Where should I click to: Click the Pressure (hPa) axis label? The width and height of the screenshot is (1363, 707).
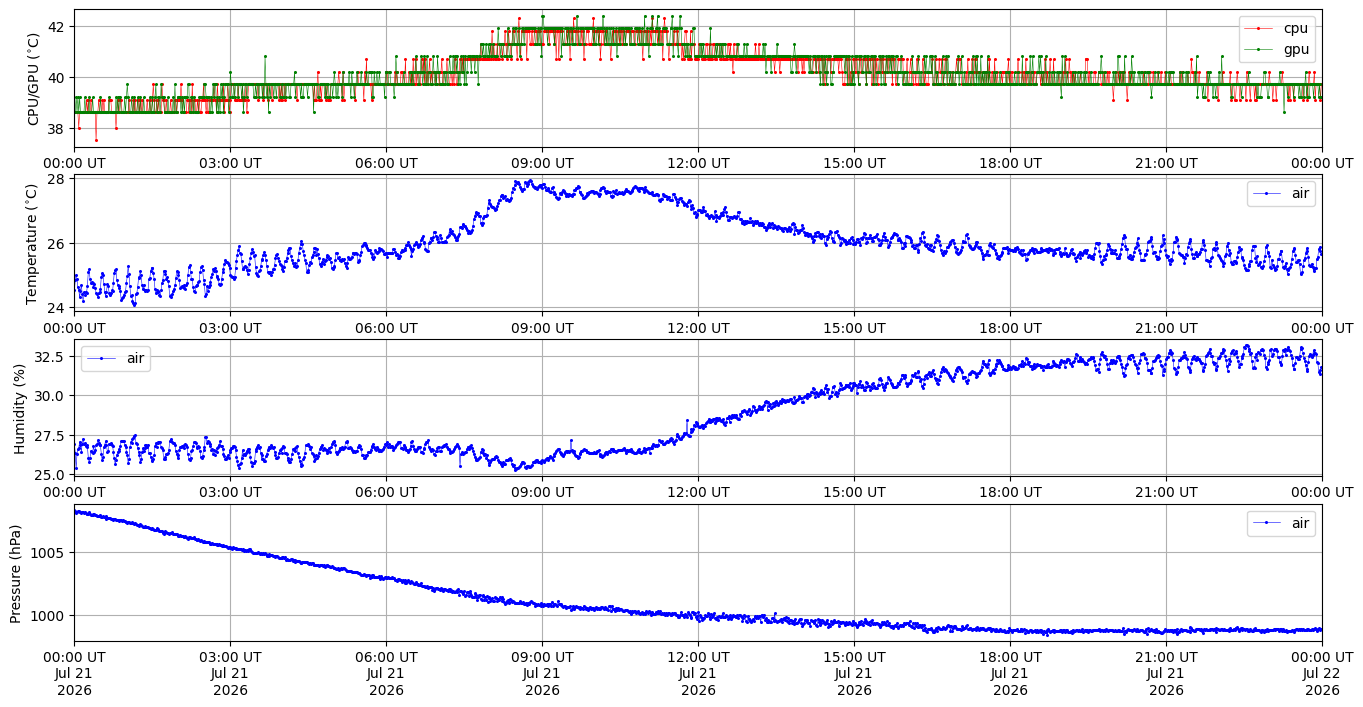(x=16, y=573)
